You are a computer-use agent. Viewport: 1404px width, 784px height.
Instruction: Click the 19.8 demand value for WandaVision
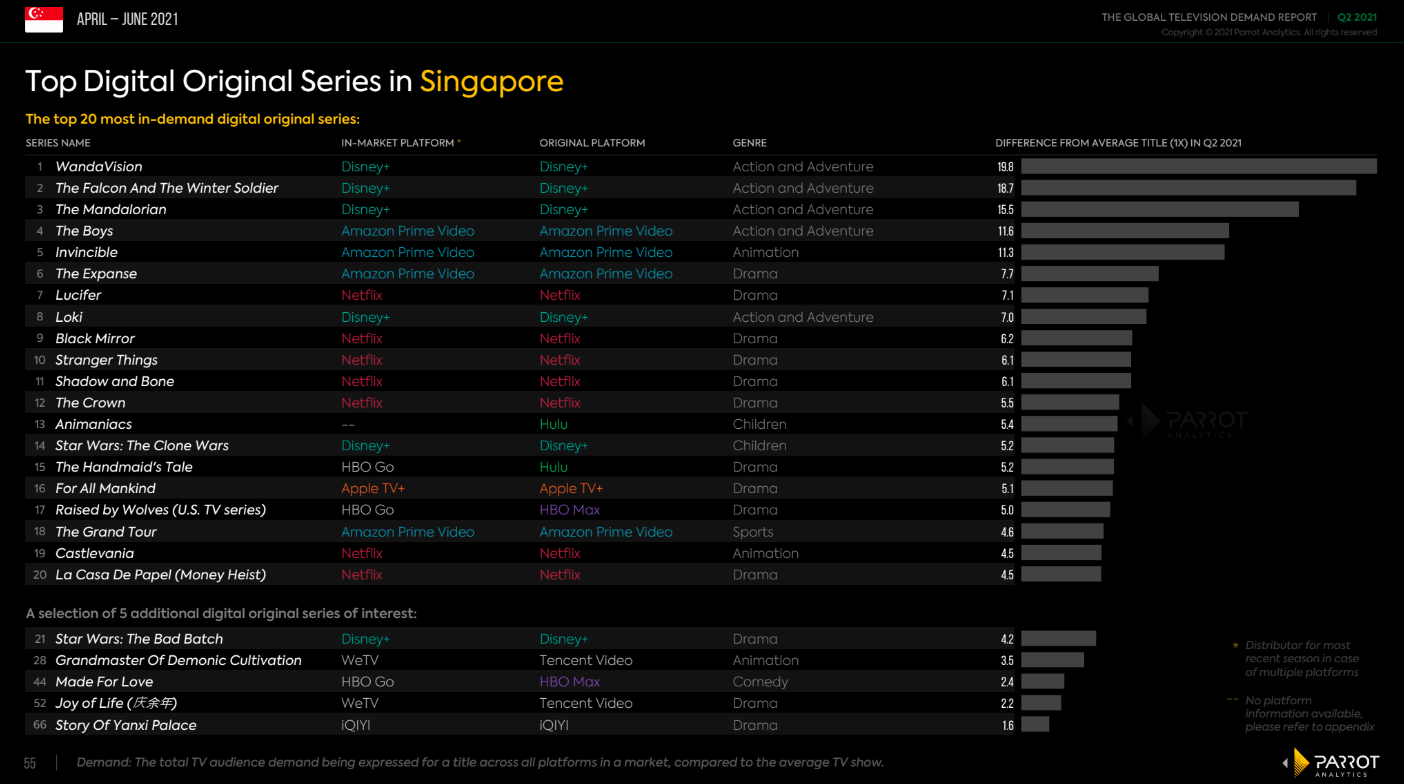coord(1005,167)
